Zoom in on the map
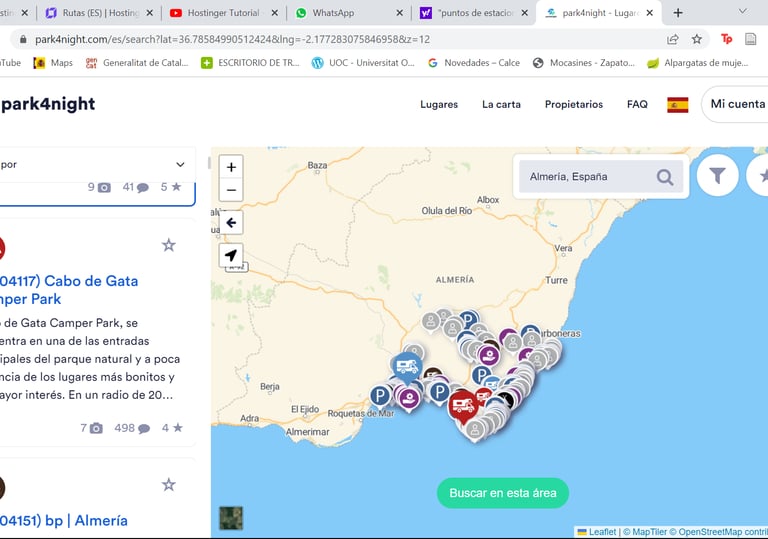 231,167
